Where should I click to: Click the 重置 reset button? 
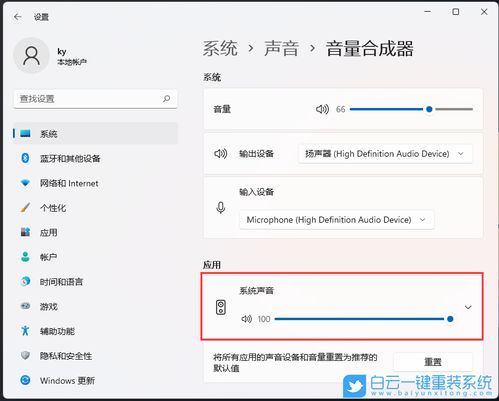[x=433, y=362]
